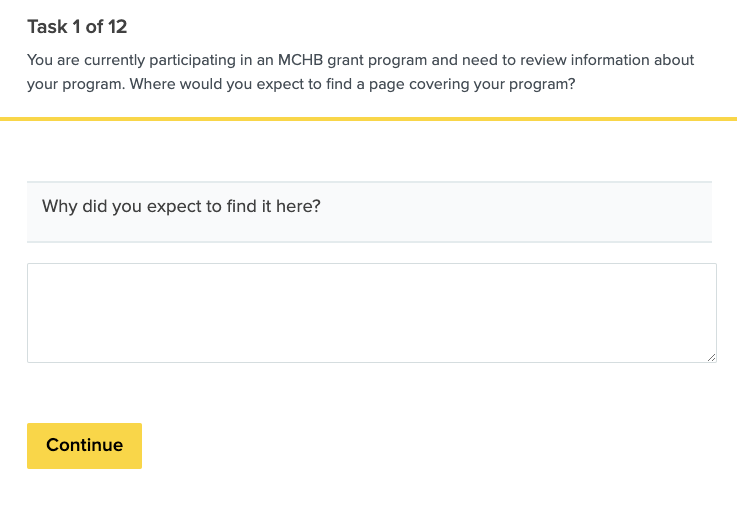Focus the empty answer text area
Screen dimensions: 737x509
[x=371, y=312]
